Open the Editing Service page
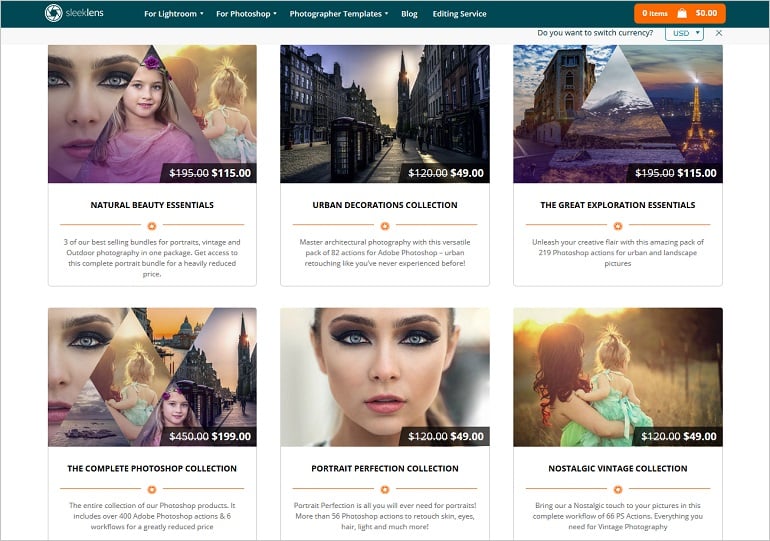This screenshot has height=541, width=770. point(460,14)
